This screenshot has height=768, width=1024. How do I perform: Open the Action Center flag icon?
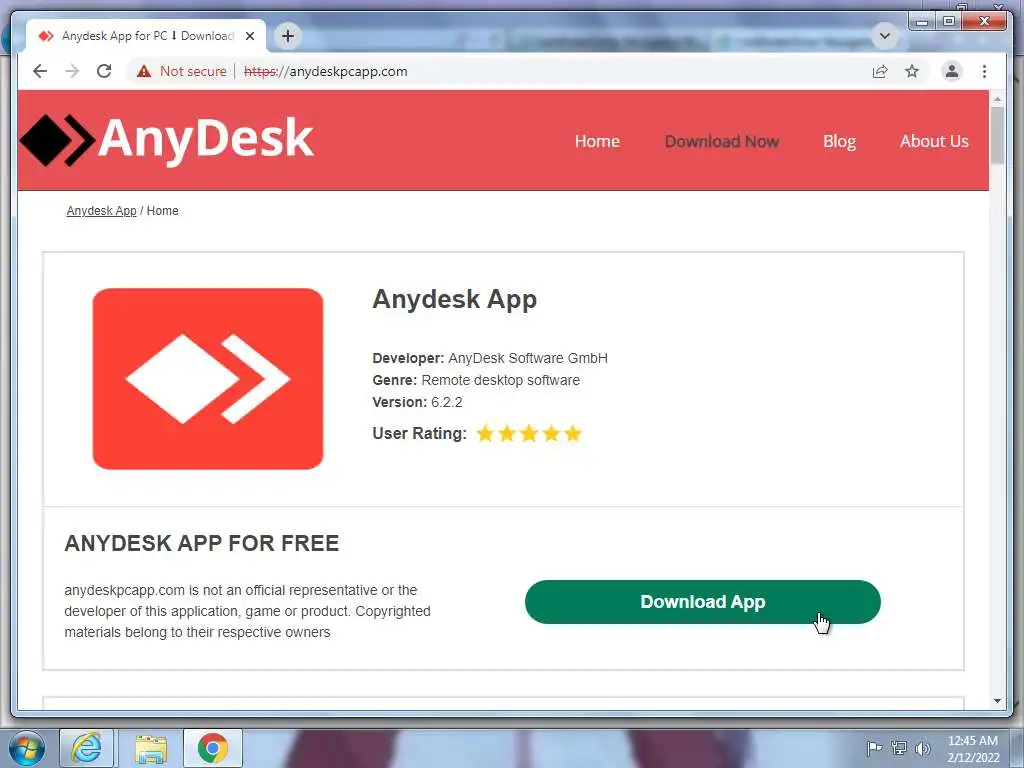(874, 748)
